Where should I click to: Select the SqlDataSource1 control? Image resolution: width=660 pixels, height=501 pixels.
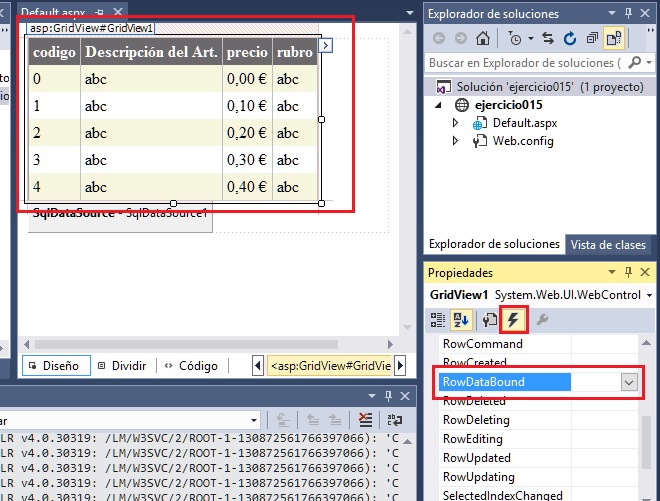click(x=120, y=217)
